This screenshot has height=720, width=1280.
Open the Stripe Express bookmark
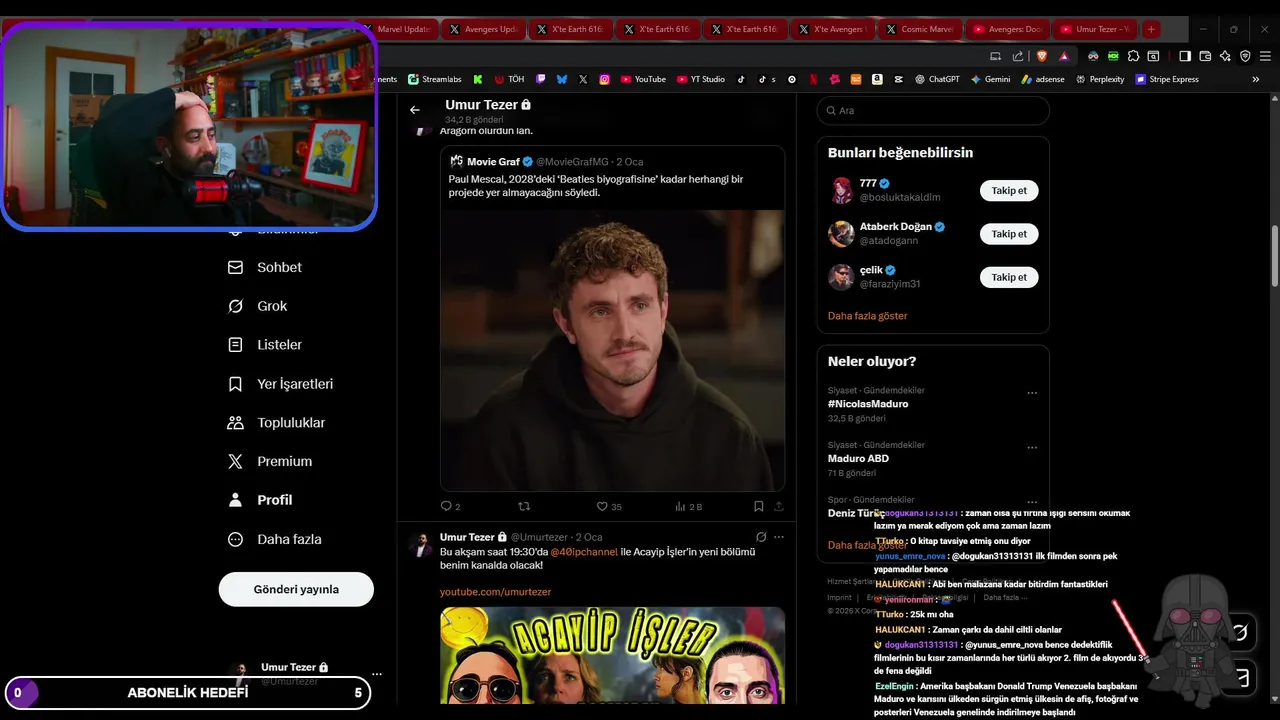click(x=1167, y=79)
